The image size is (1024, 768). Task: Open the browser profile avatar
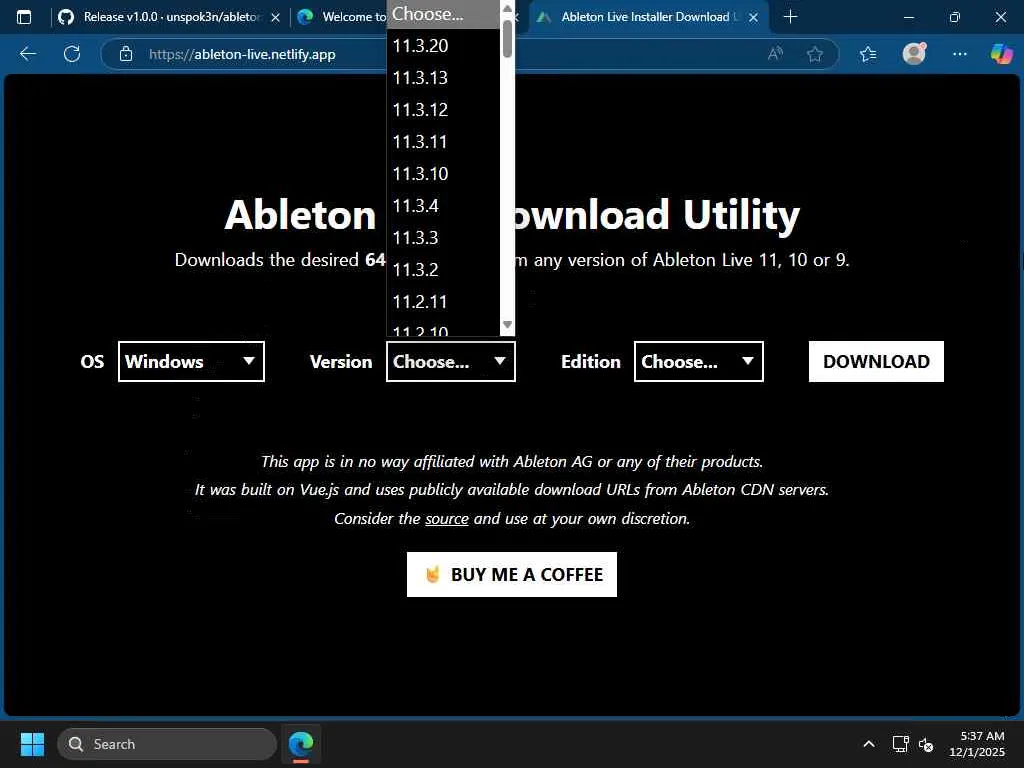pos(914,54)
